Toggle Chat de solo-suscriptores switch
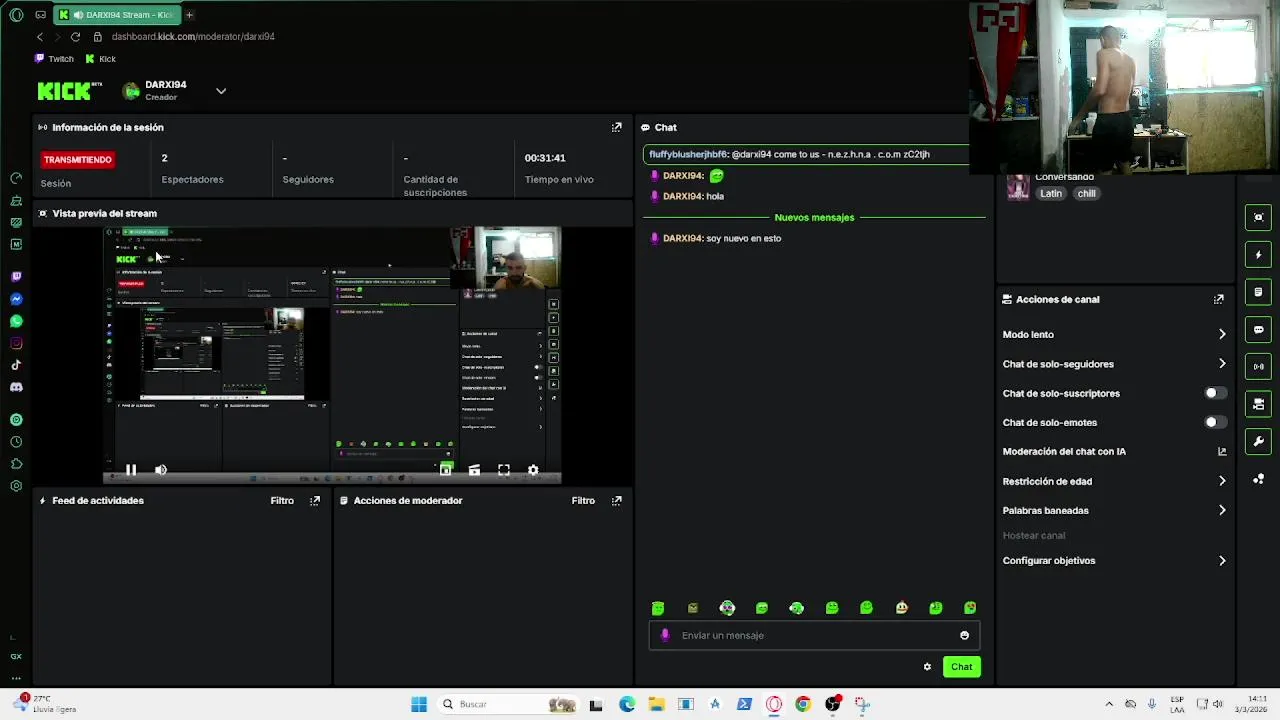Screen dimensions: 1280x720 click(1215, 393)
